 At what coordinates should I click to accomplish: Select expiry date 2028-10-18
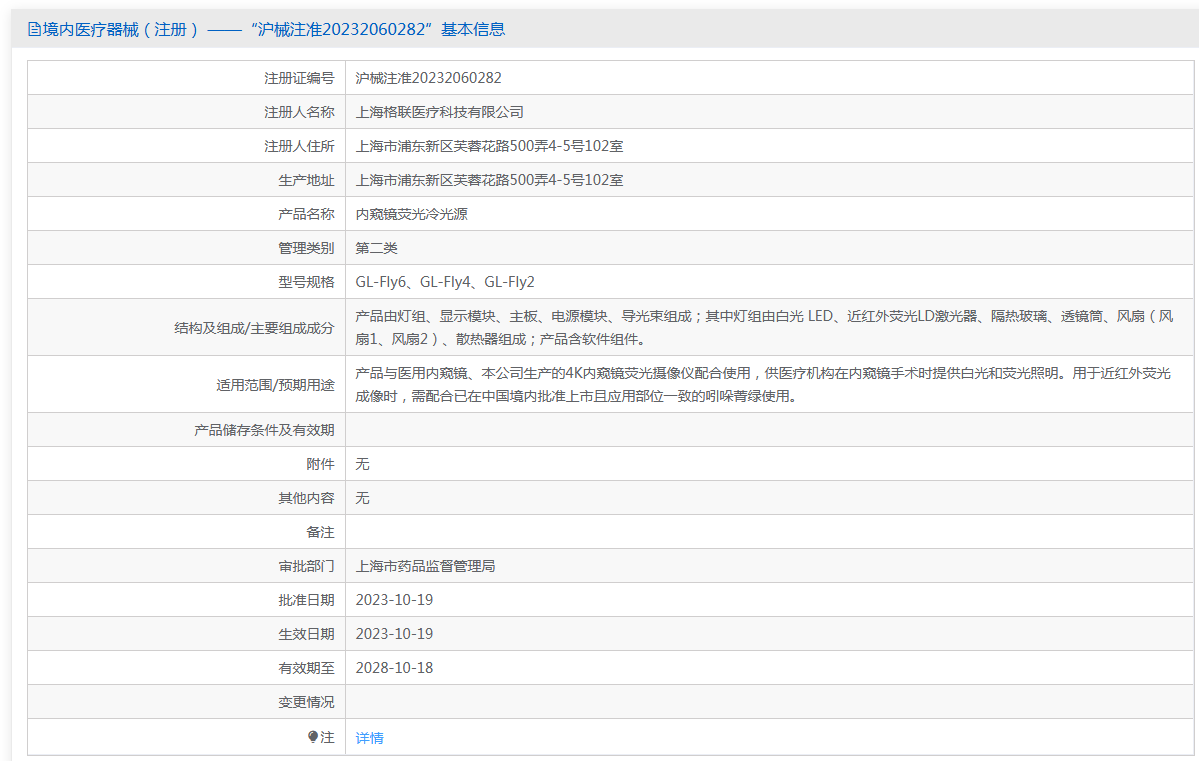pos(394,668)
